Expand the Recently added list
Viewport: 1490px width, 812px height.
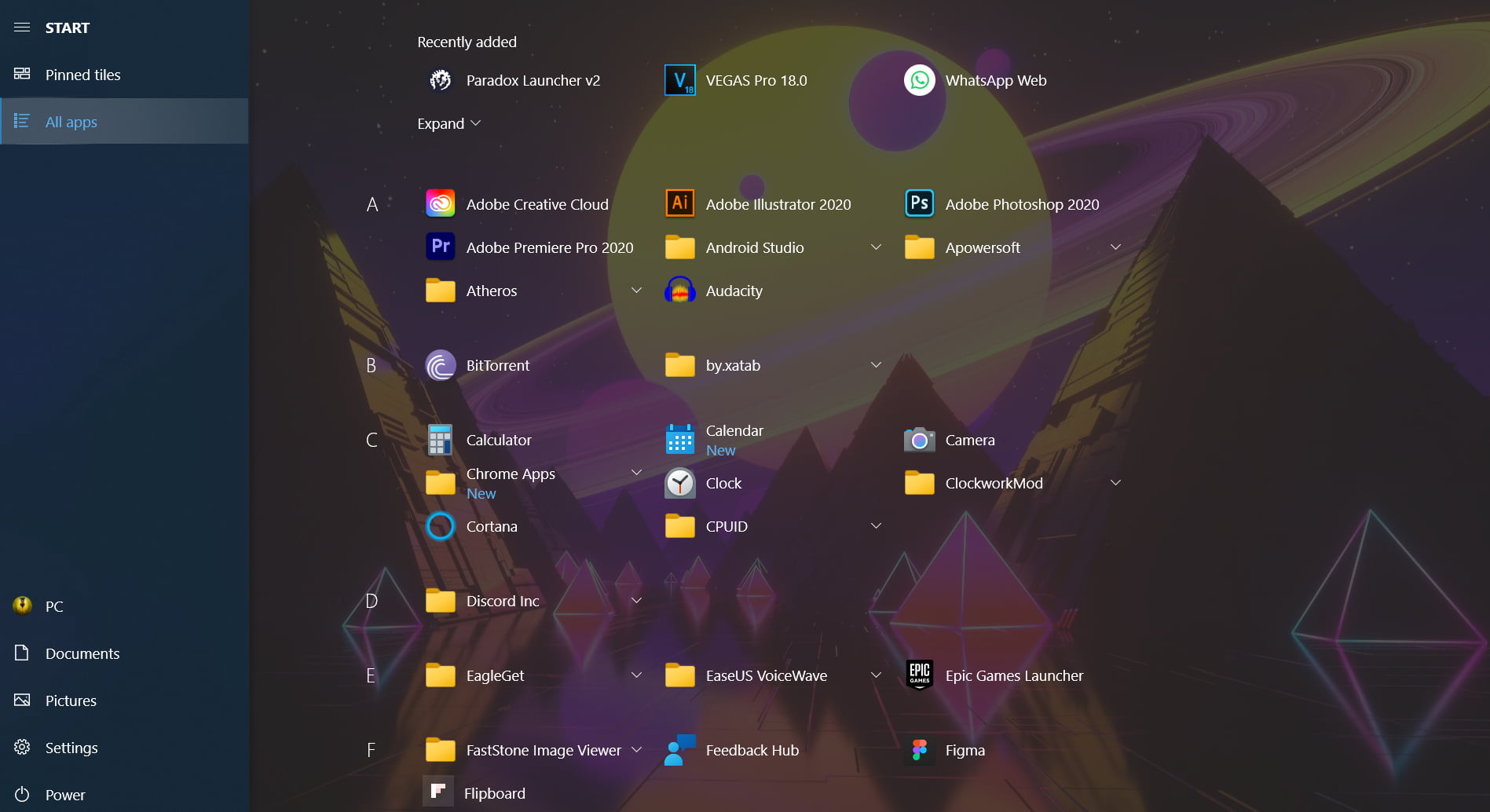[449, 123]
